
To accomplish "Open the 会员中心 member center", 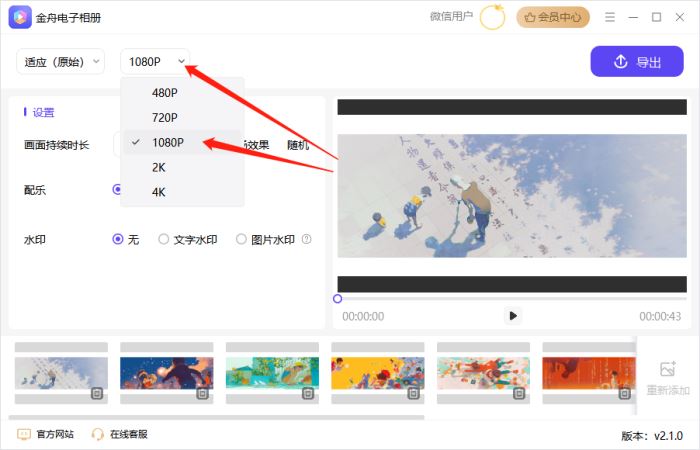I will pyautogui.click(x=553, y=17).
